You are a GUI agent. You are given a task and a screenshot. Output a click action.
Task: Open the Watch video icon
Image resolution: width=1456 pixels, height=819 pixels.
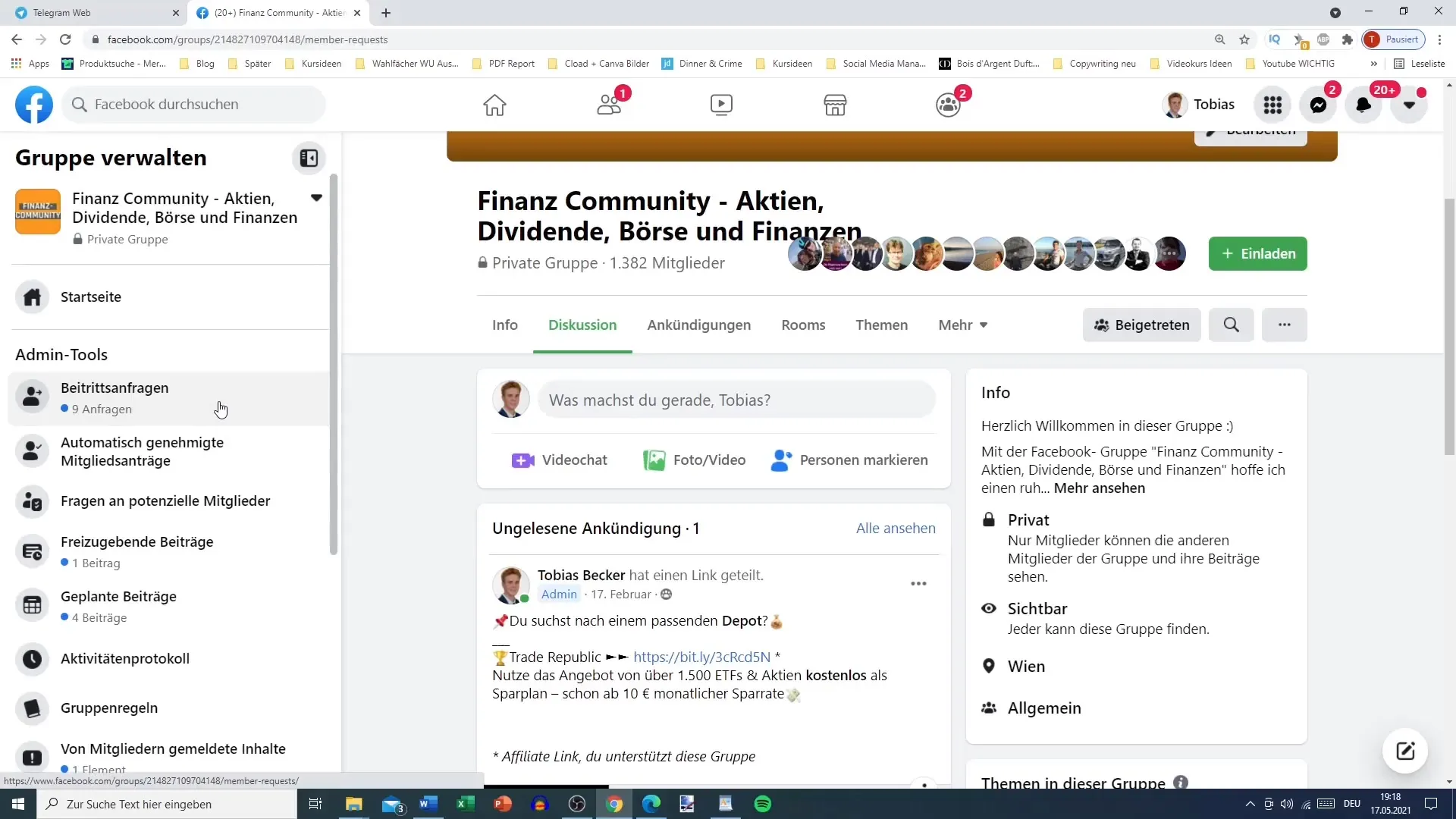[x=721, y=105]
